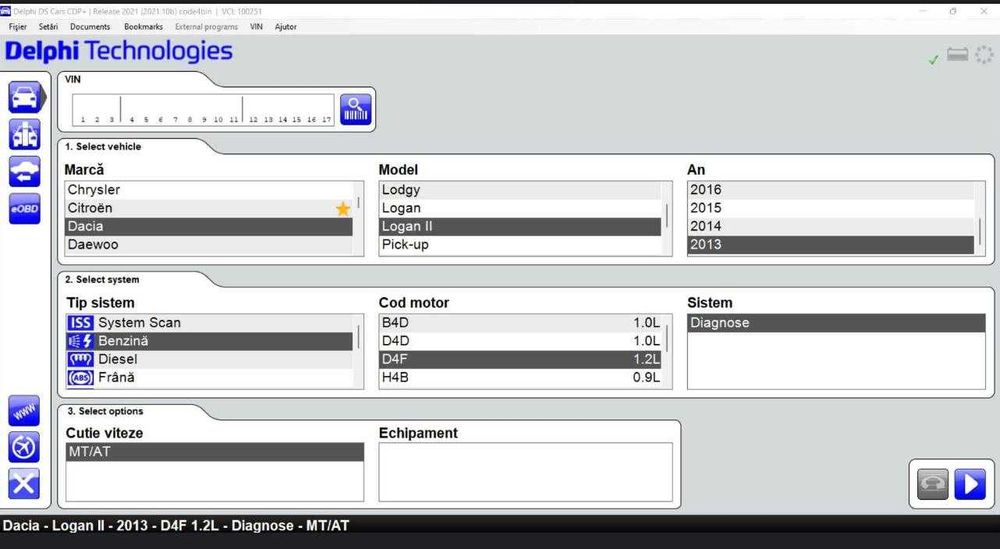Select Benzină system type
The width and height of the screenshot is (1000, 549).
tap(209, 341)
